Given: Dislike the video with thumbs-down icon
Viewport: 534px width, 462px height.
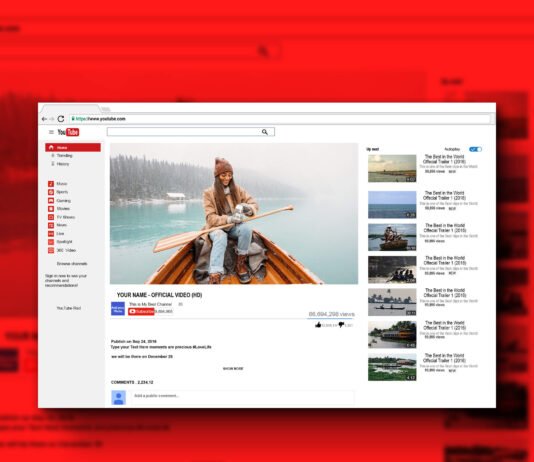Looking at the screenshot, I should point(341,325).
